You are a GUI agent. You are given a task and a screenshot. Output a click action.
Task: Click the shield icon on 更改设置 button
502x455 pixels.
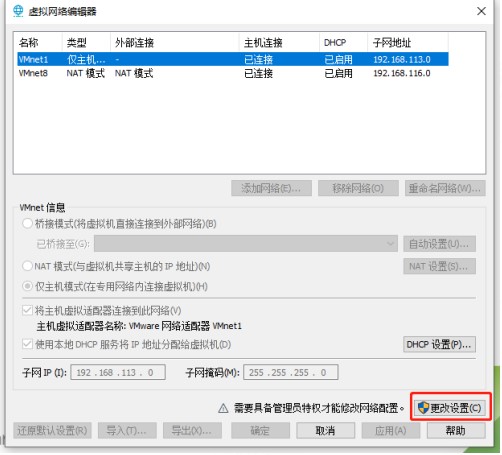coord(423,407)
